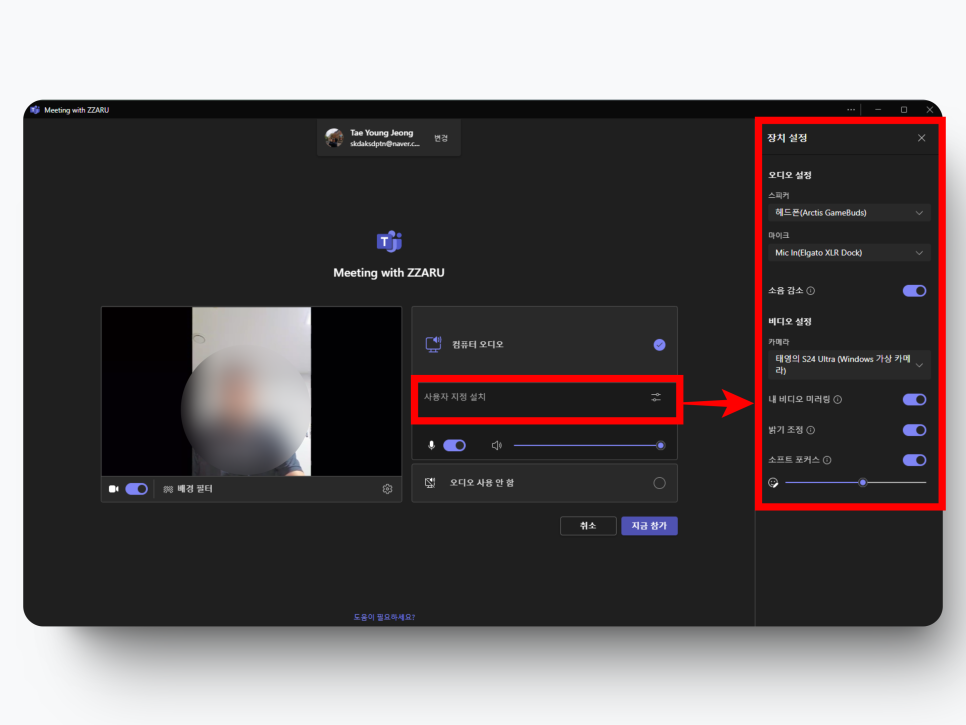Click the info icon beside 내 비디오 미러링
Screen dimensions: 966x725
click(x=838, y=400)
